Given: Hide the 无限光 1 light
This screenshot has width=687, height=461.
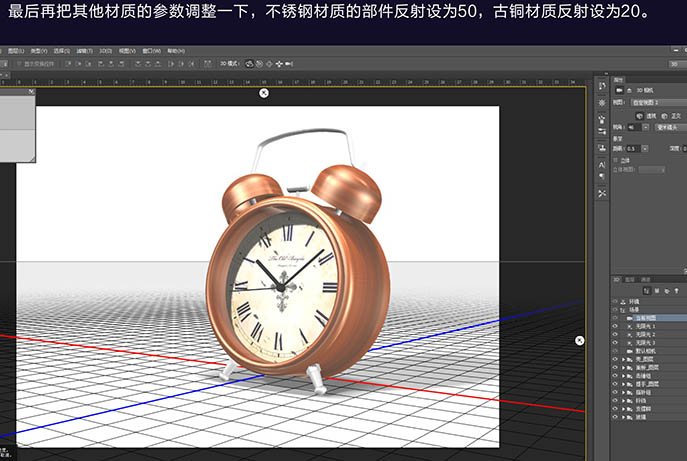Looking at the screenshot, I should [x=615, y=326].
